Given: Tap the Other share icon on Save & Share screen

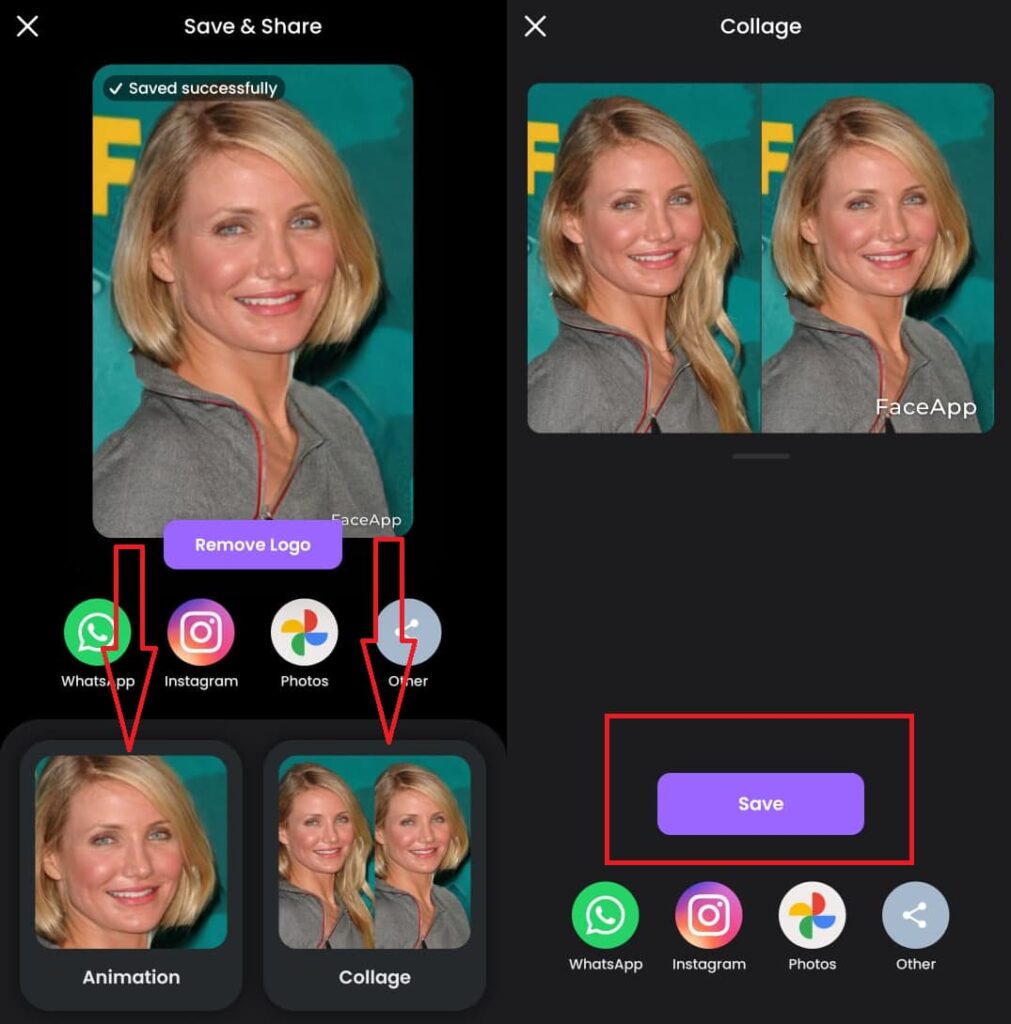Looking at the screenshot, I should coord(408,632).
